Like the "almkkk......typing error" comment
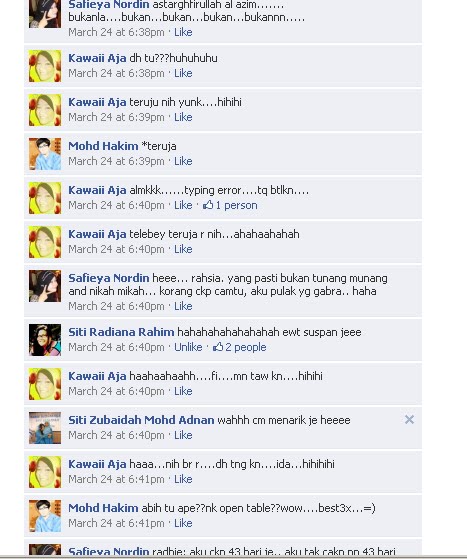The width and height of the screenshot is (467, 559). [183, 205]
